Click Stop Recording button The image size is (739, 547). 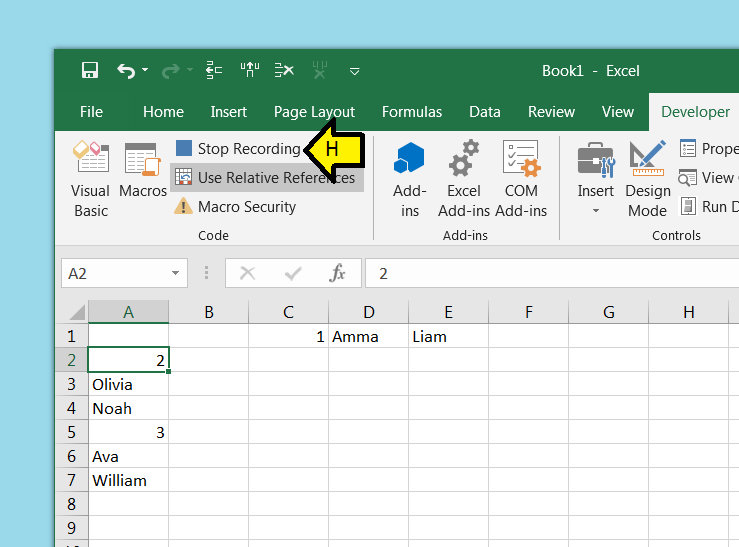238,149
